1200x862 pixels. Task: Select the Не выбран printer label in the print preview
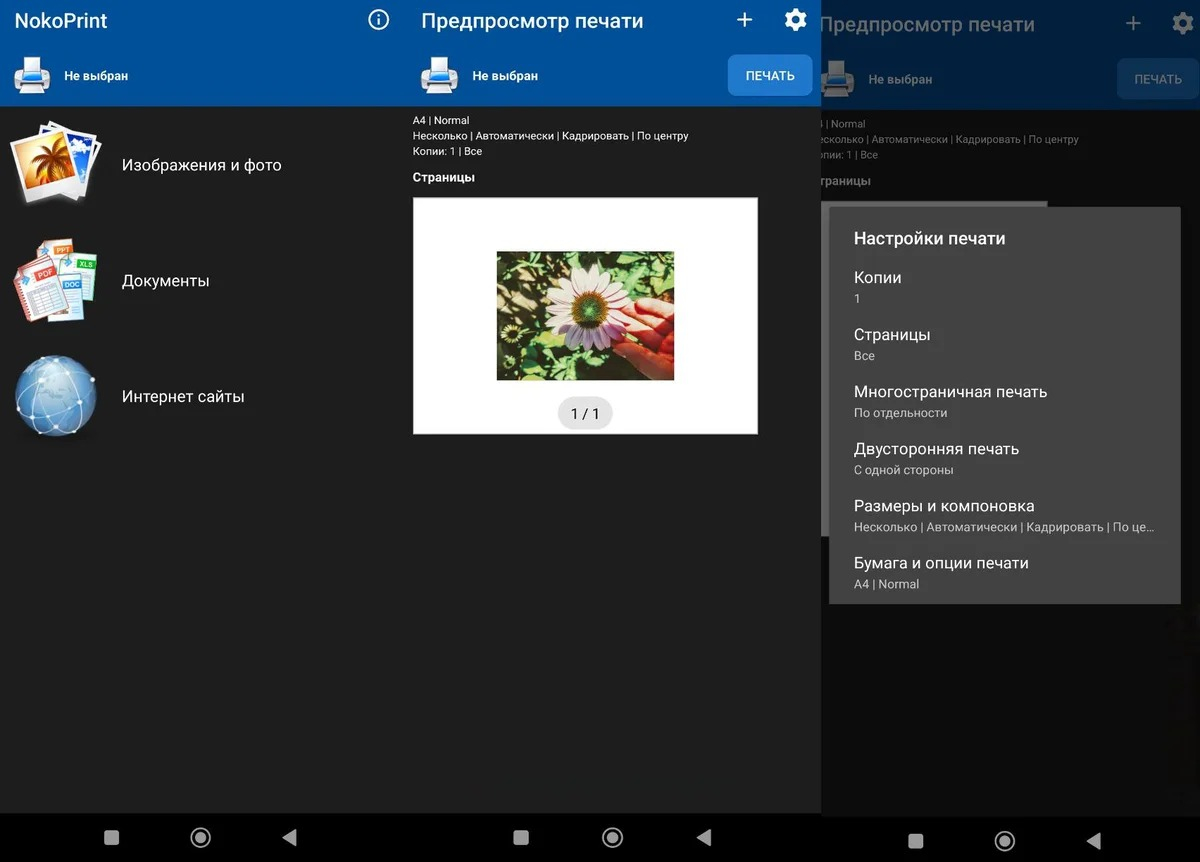(x=505, y=76)
